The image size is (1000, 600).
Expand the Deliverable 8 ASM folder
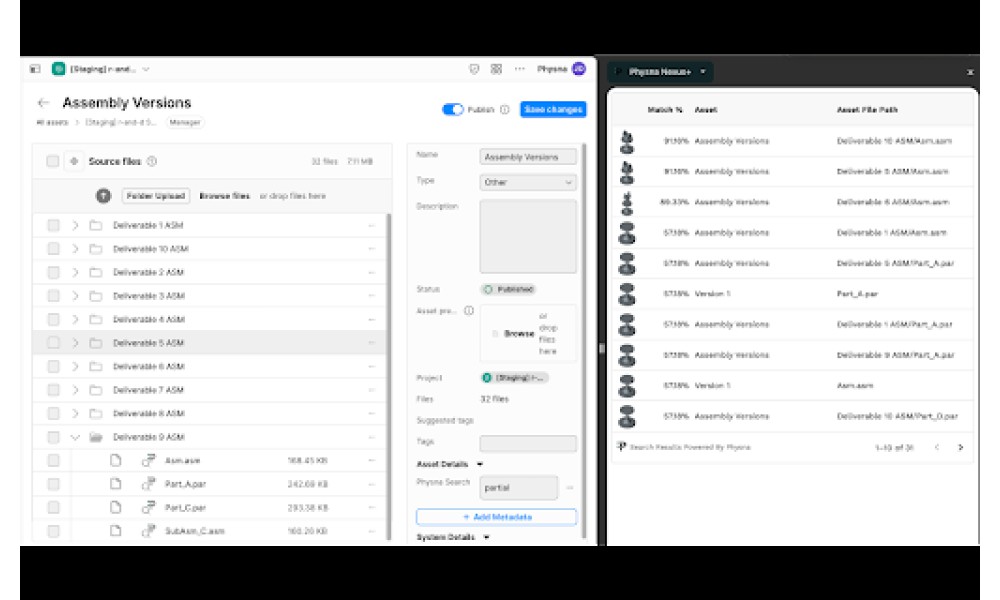tap(75, 413)
